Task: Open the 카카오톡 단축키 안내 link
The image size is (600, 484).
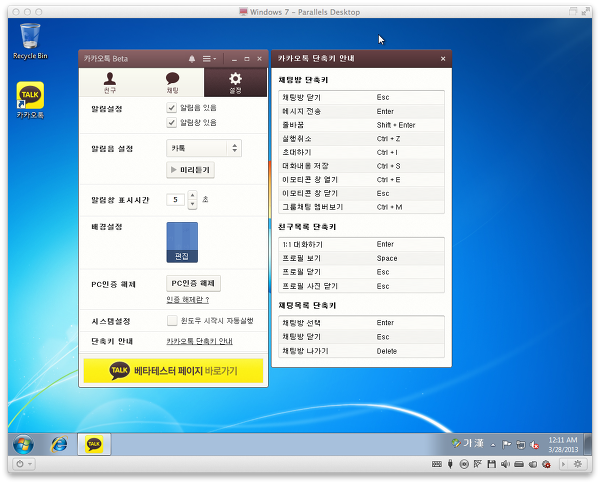Action: 199,341
